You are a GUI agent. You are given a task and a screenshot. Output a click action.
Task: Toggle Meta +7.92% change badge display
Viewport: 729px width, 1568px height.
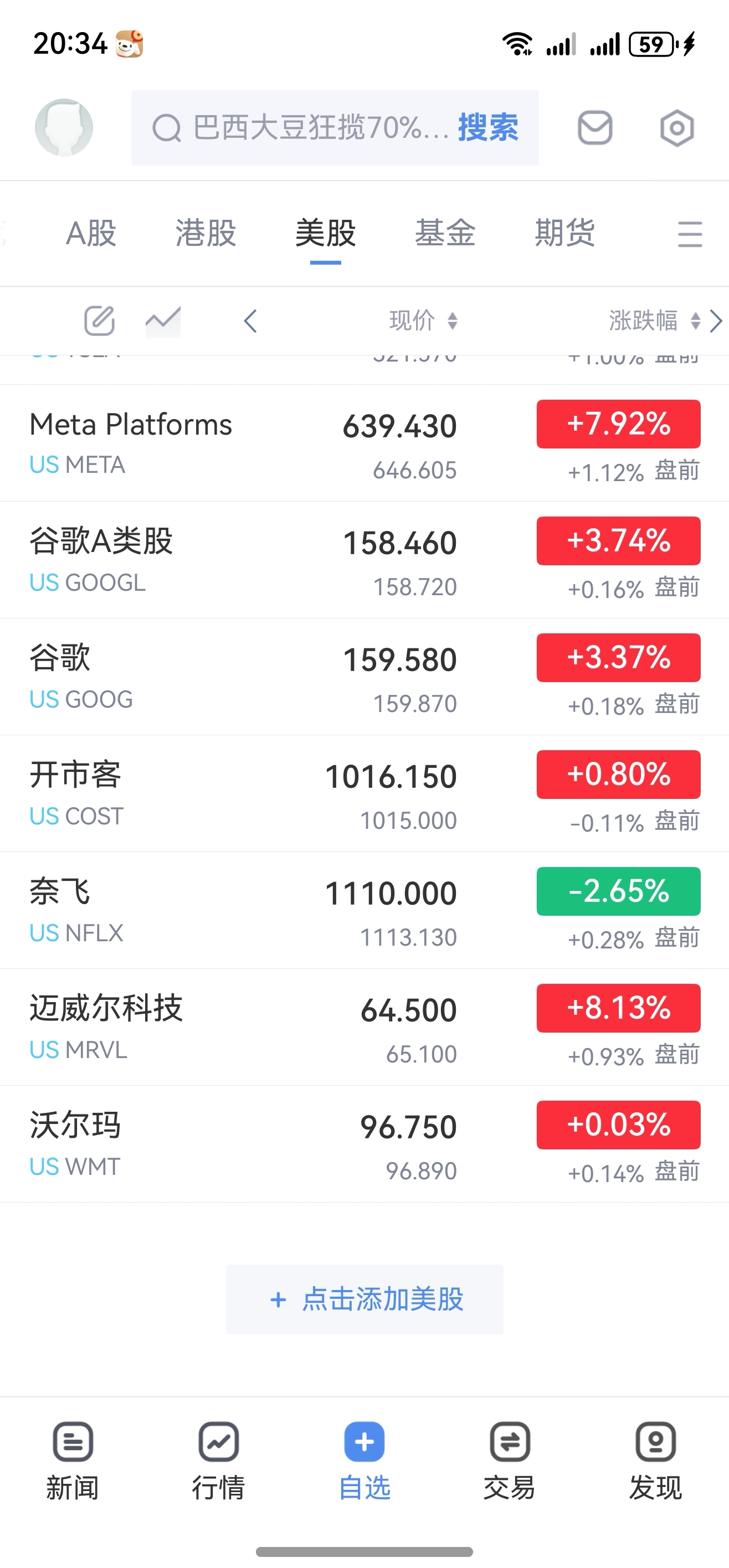coord(618,424)
